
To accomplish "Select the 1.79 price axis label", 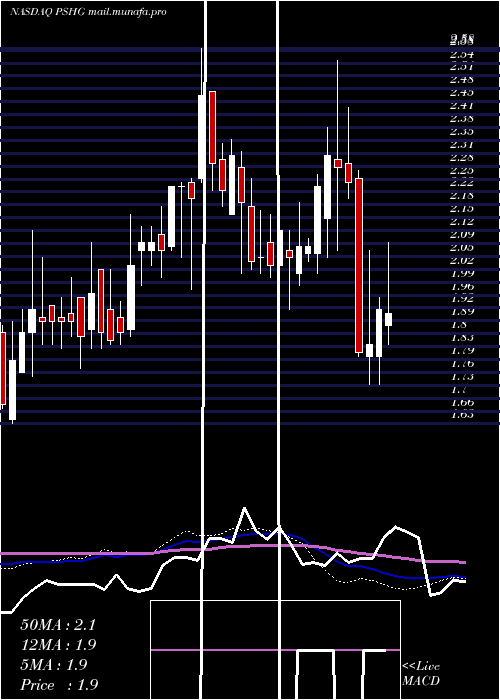I will click(x=462, y=350).
